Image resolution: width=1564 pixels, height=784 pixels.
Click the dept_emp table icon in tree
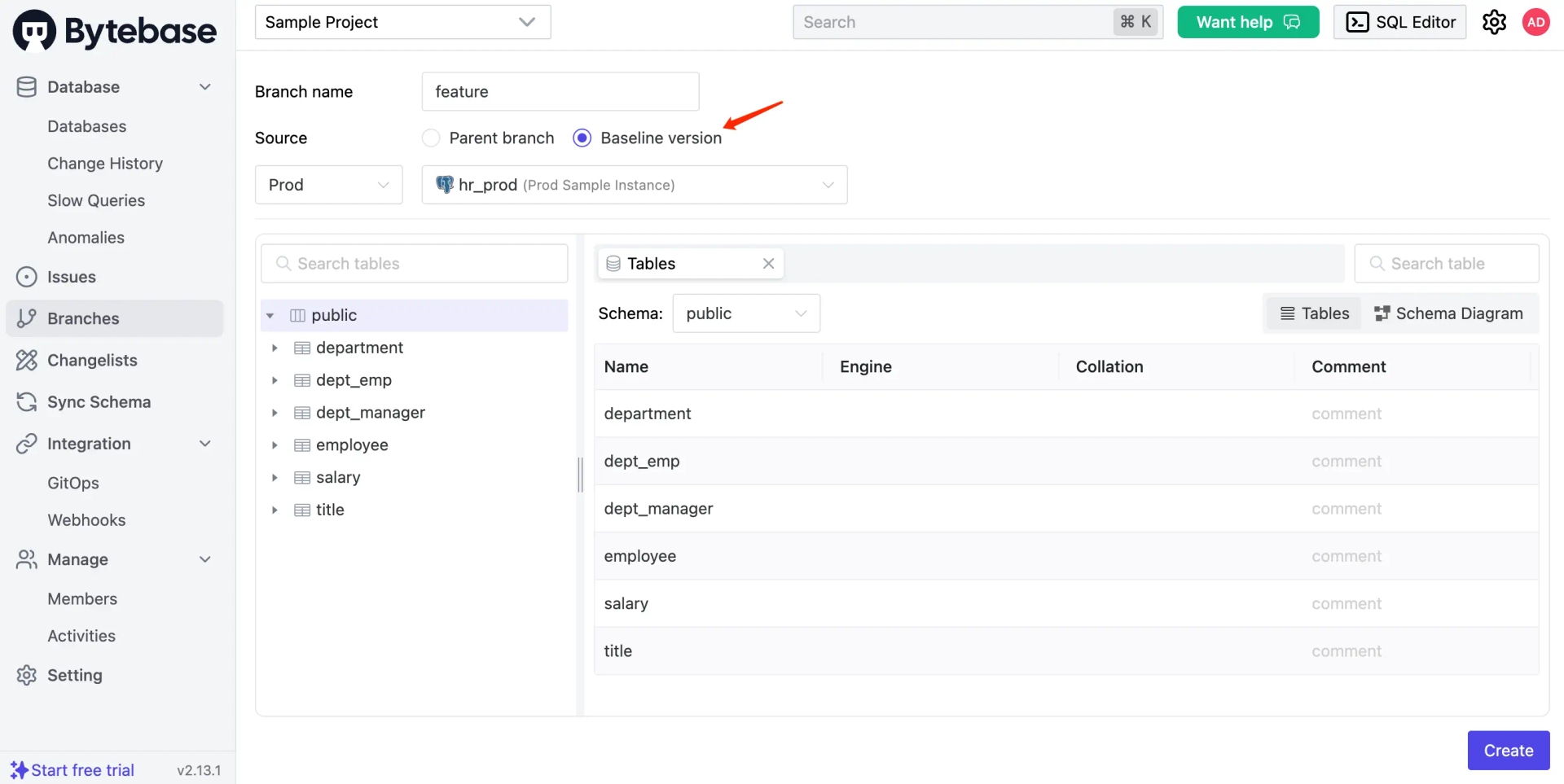(x=302, y=380)
